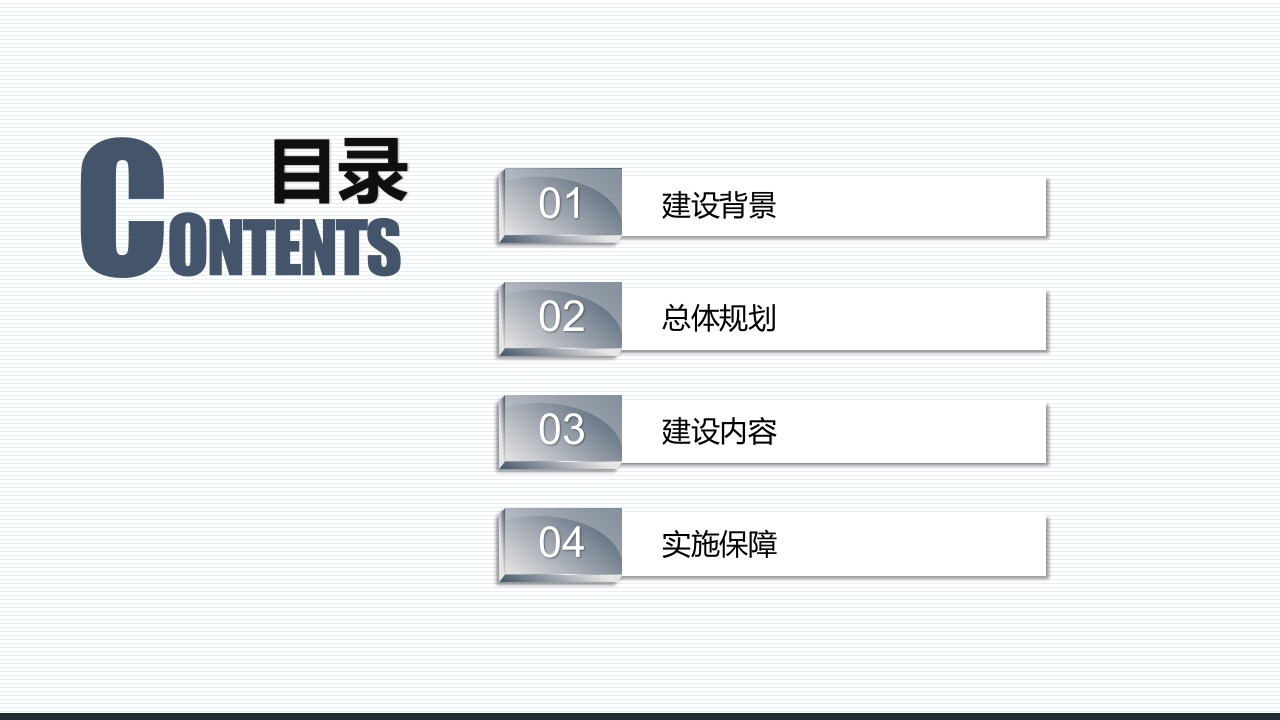Click the dark strip along slide bottom
Screen dimensions: 1280x720
tap(640, 716)
